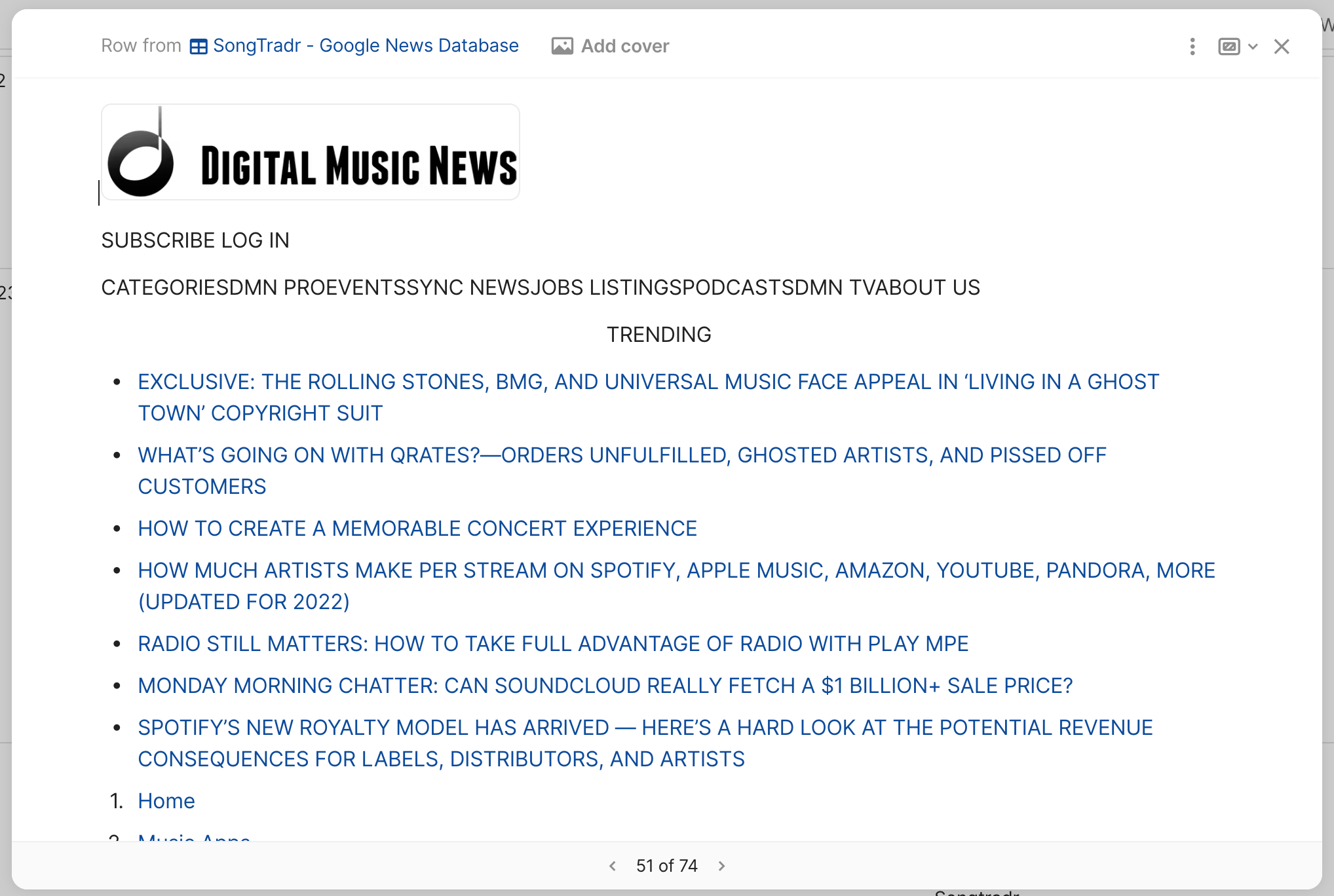The width and height of the screenshot is (1334, 896).
Task: Click the Digital Music News logo
Action: 309,151
